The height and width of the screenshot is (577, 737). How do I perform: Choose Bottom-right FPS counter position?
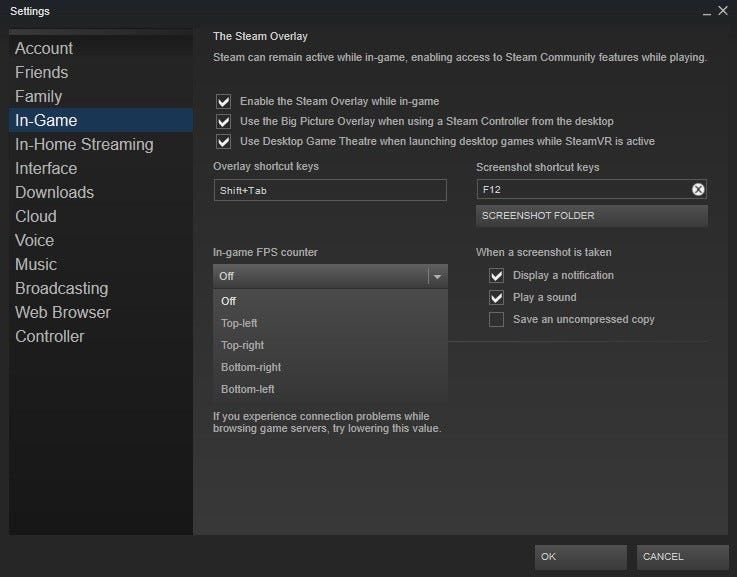click(x=330, y=367)
